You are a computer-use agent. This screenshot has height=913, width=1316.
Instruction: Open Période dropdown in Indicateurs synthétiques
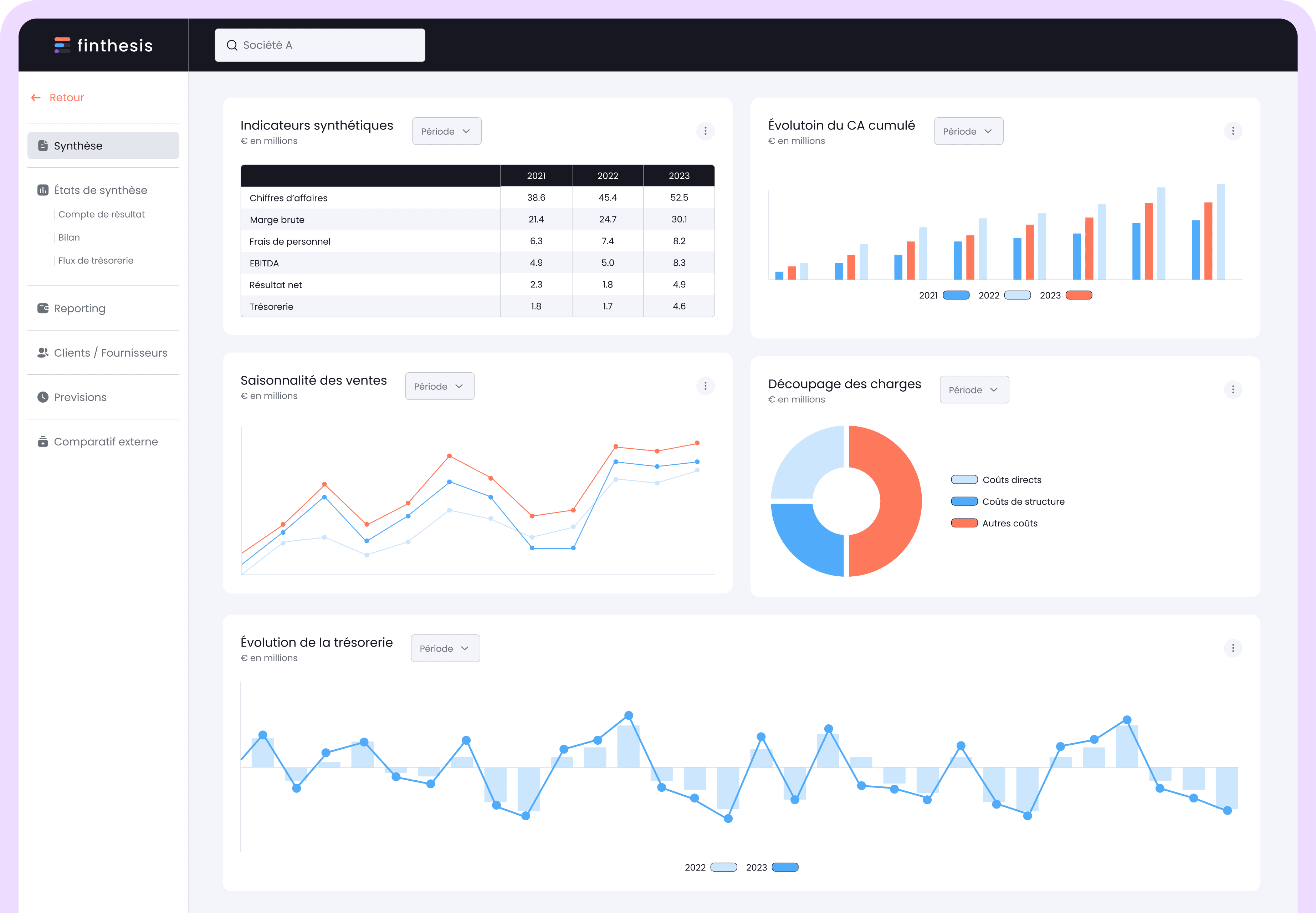(x=447, y=132)
